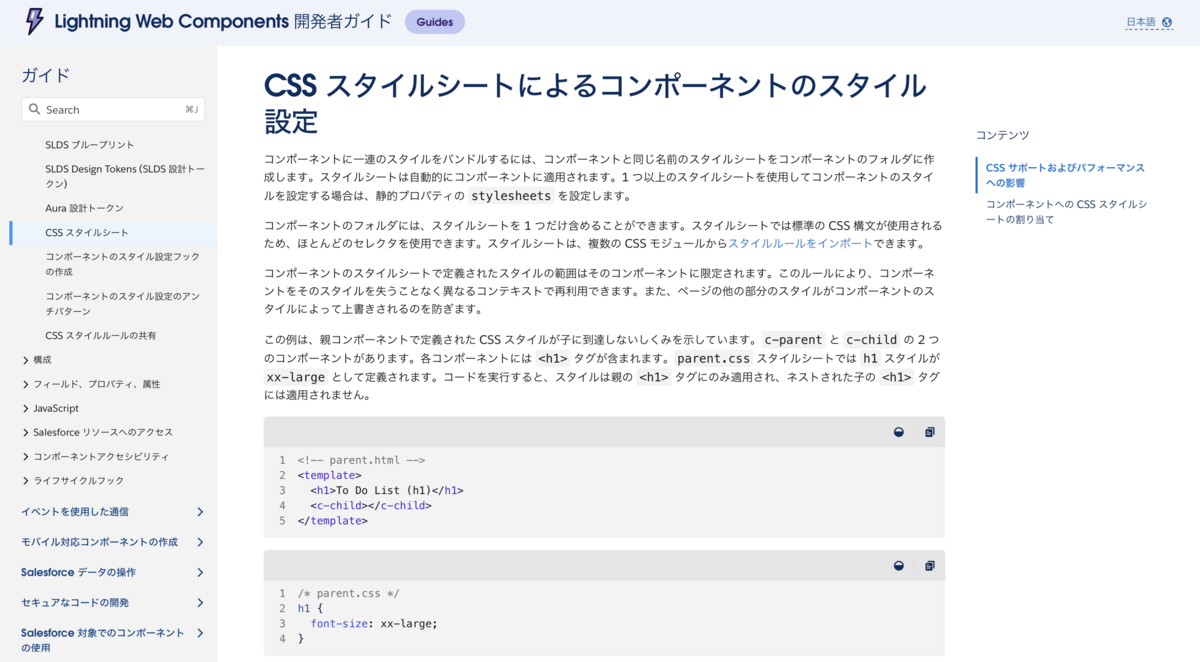The image size is (1200, 662).
Task: Click the xx-large inline code text
Action: (x=296, y=378)
